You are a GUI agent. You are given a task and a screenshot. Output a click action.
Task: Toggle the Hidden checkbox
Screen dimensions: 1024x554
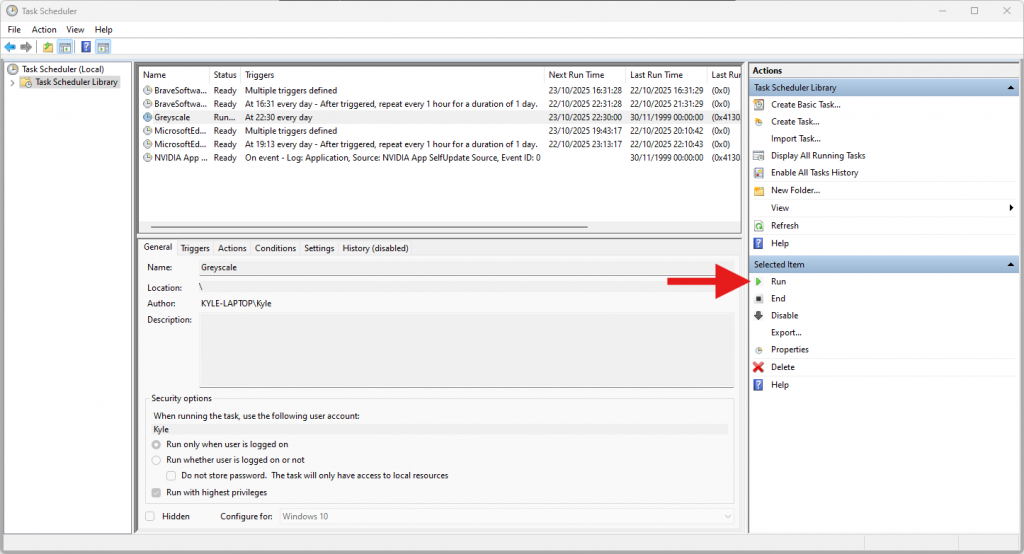point(150,516)
